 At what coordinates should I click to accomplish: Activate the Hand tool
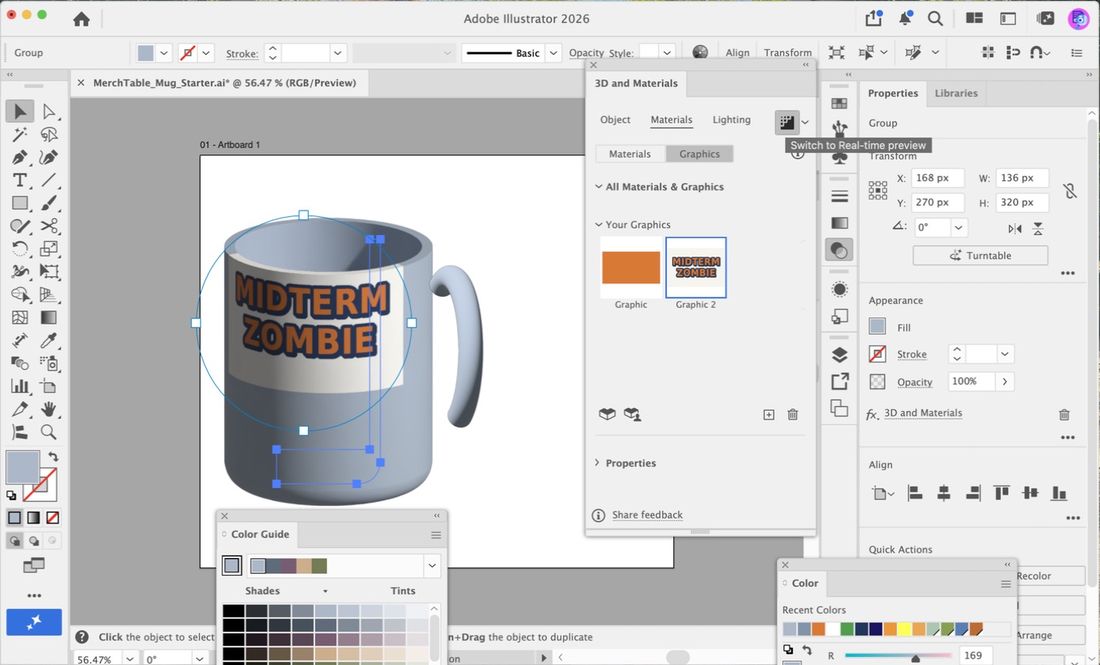[x=48, y=409]
